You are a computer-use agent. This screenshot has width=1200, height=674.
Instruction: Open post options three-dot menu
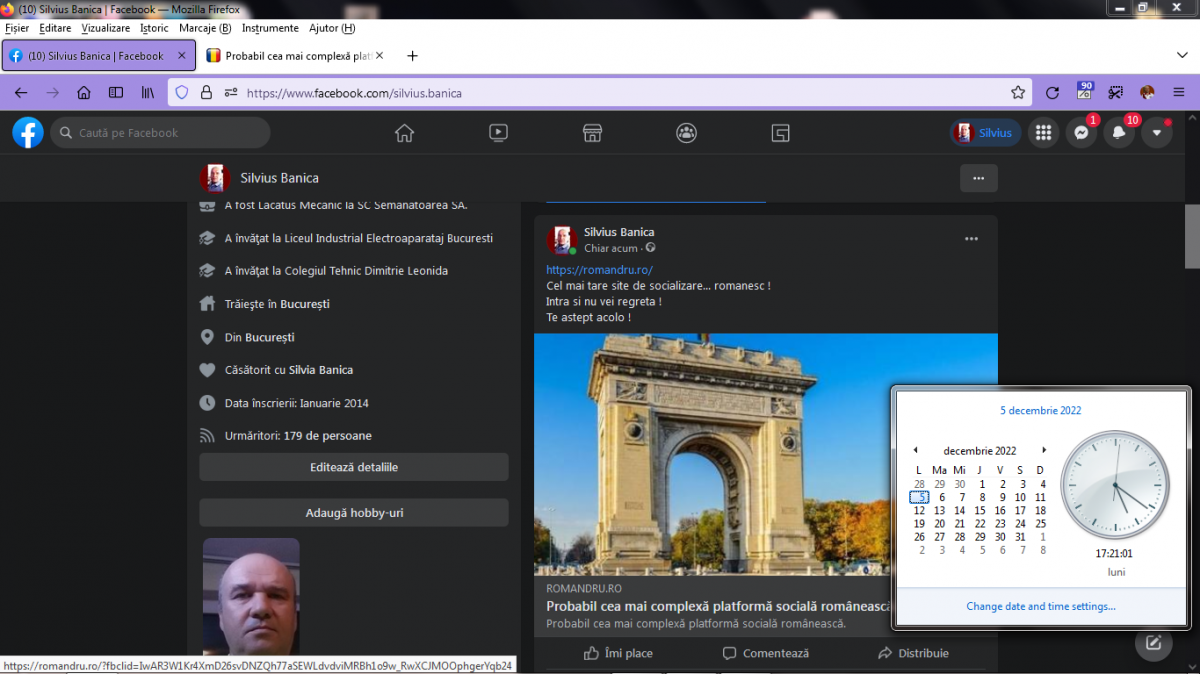[971, 239]
